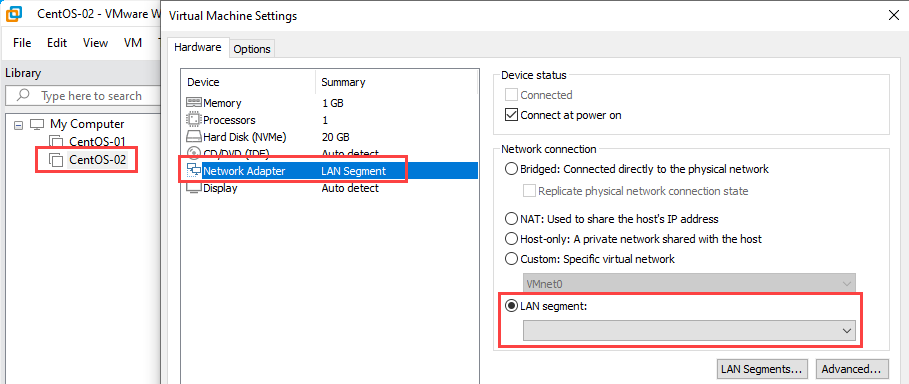
Task: Select the CD/DVD (IDE) row
Action: pos(329,154)
